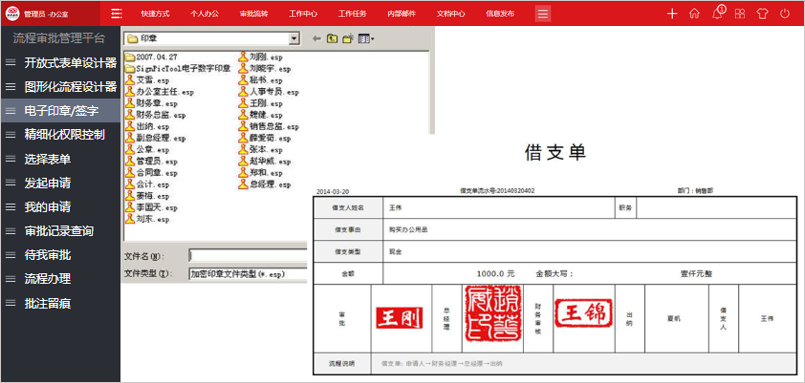Select the 2007.04.27 folder
The image size is (805, 383).
tap(151, 57)
